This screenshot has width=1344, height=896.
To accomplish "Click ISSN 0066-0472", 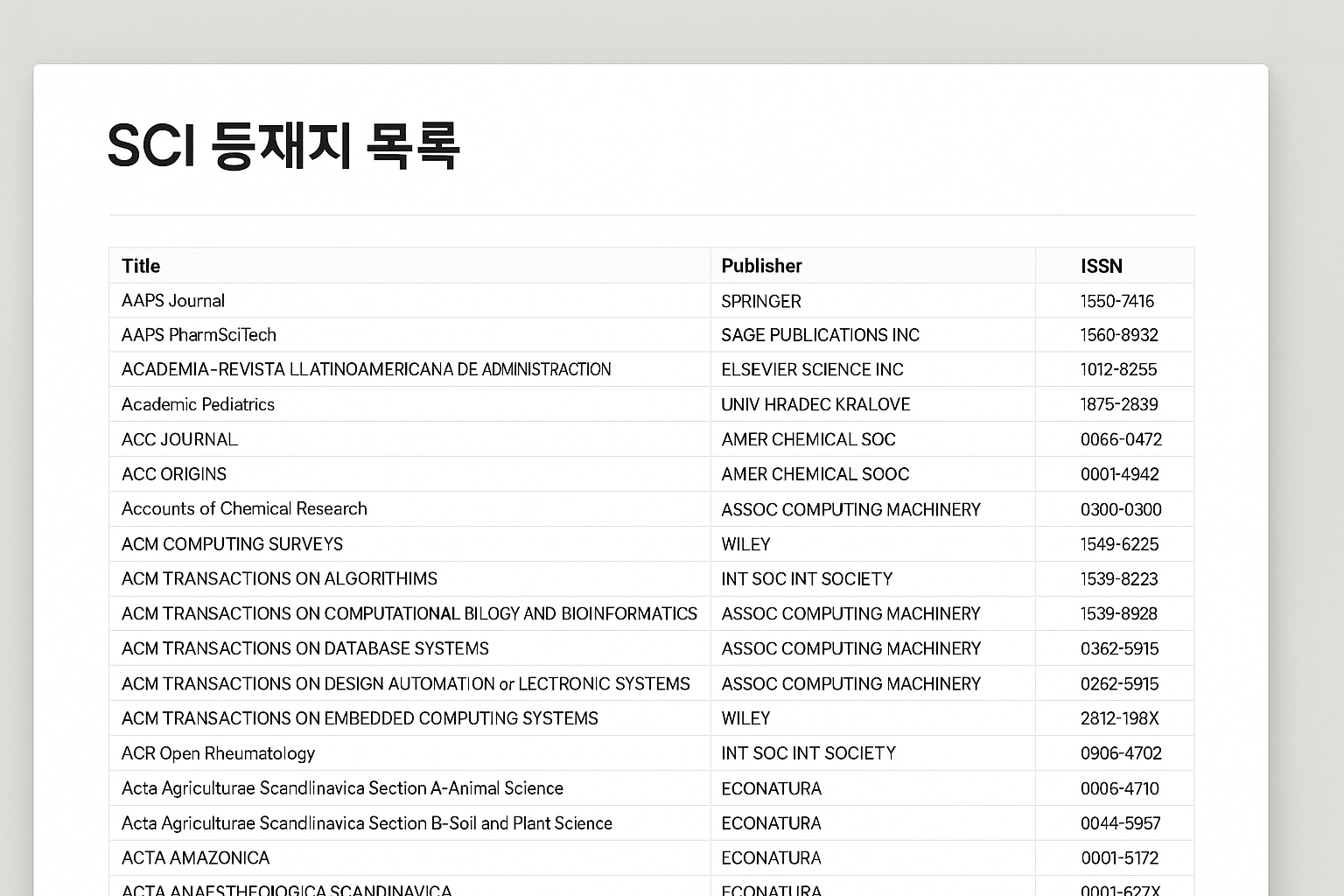I will pos(1121,439).
